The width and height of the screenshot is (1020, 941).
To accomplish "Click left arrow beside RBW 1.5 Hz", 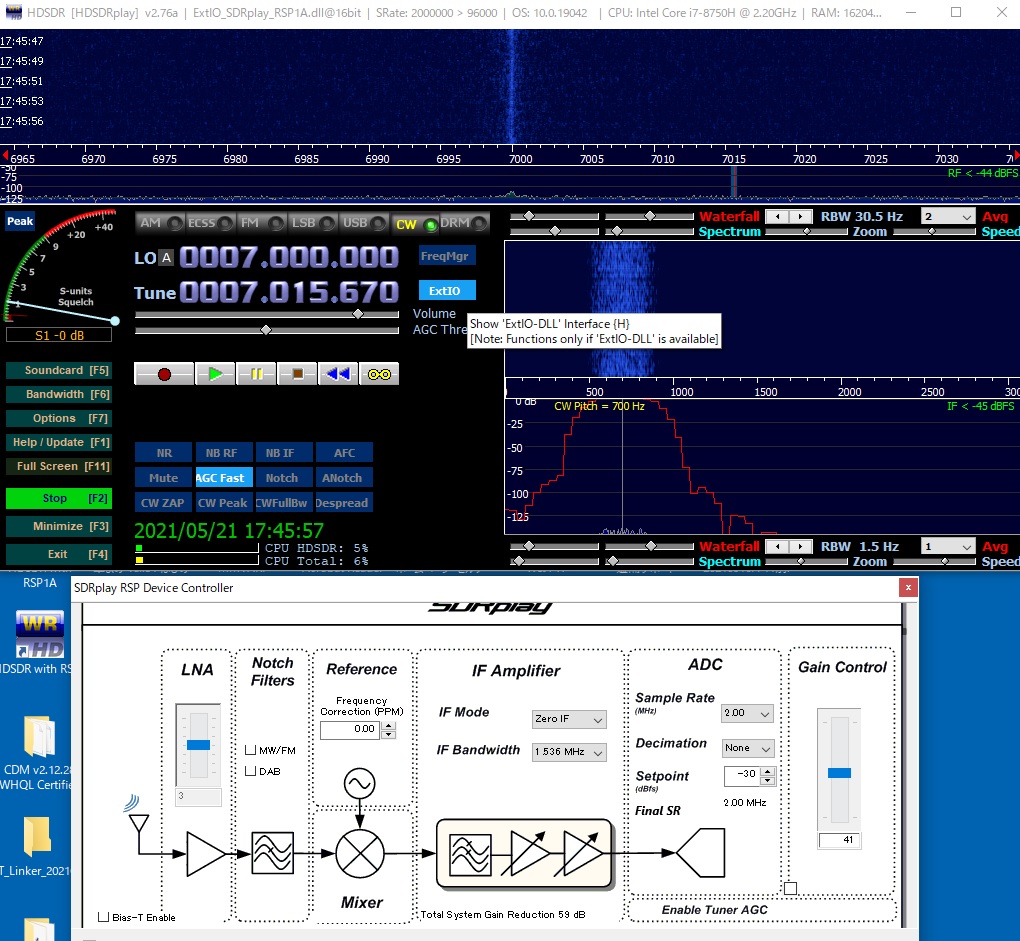I will tap(778, 546).
